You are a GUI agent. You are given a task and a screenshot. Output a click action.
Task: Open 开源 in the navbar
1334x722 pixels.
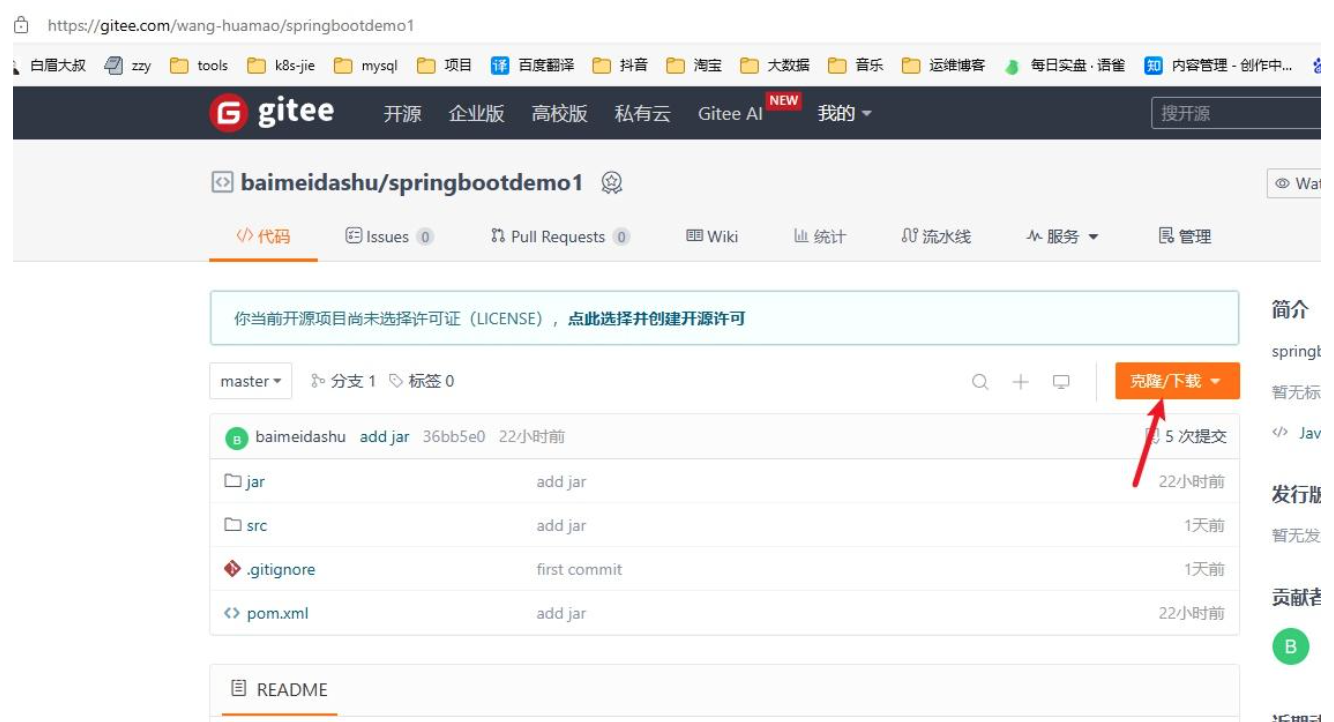402,113
